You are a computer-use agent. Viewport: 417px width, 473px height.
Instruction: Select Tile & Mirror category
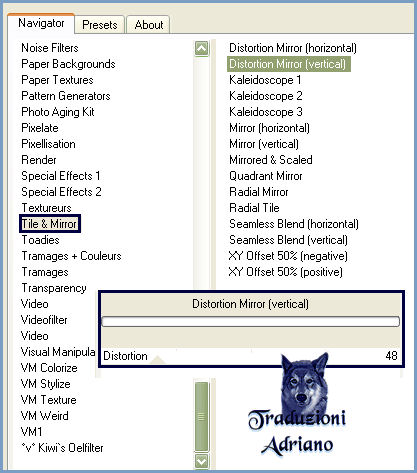coord(50,224)
